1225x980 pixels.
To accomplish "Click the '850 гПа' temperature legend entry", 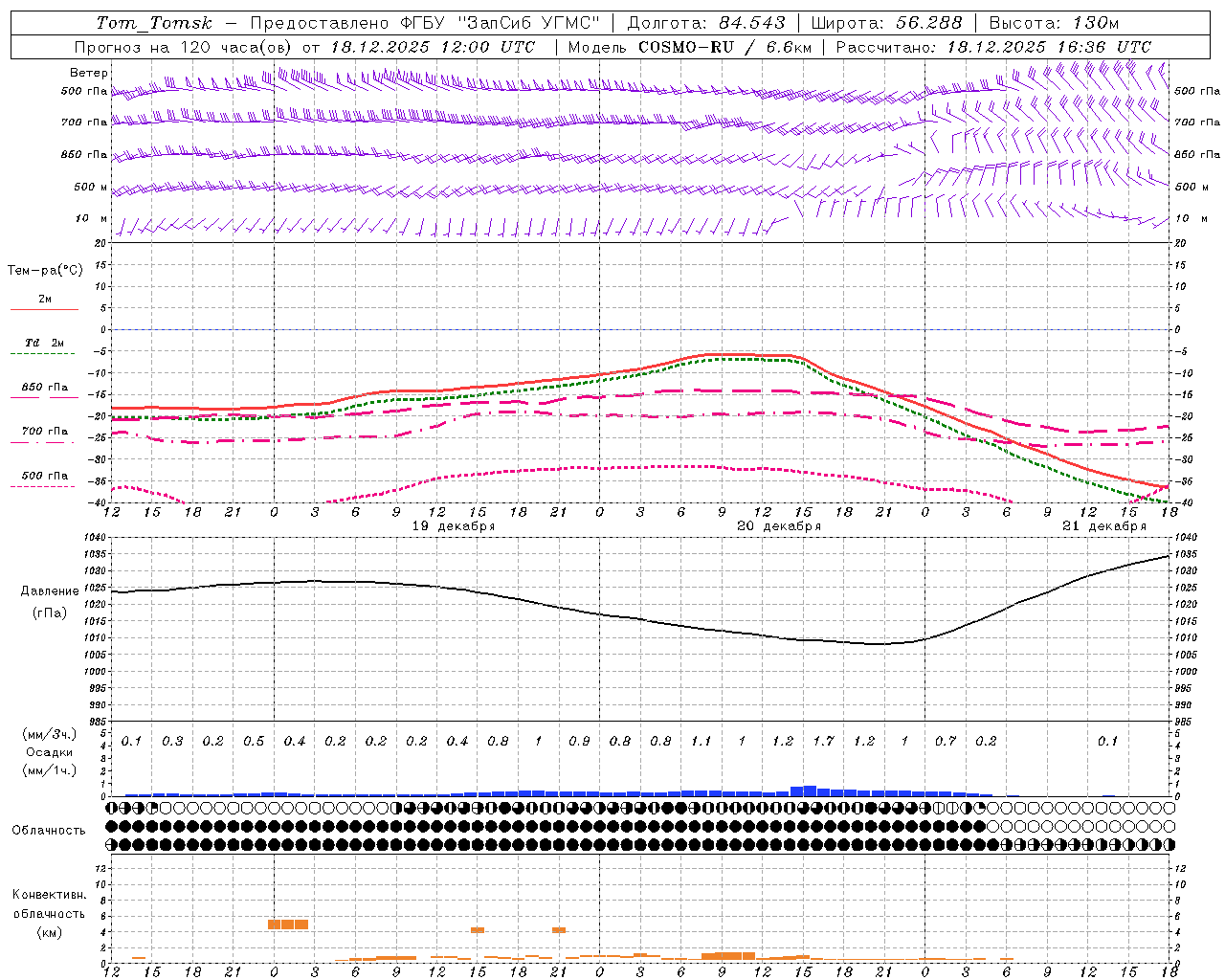I will pos(45,388).
